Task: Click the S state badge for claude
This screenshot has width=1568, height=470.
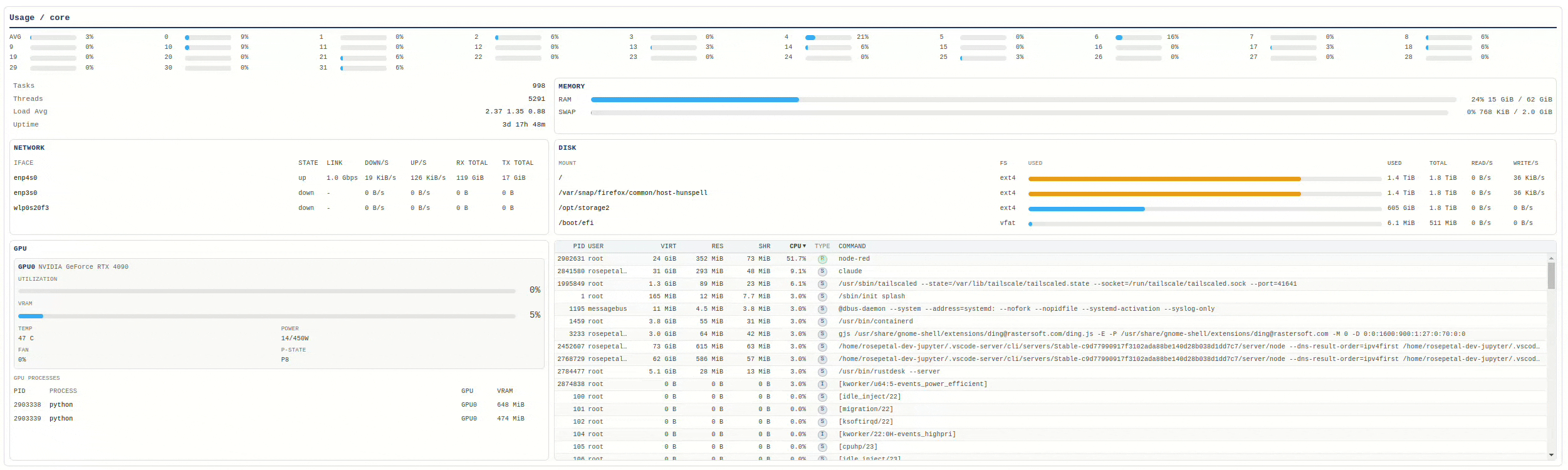Action: pos(822,271)
